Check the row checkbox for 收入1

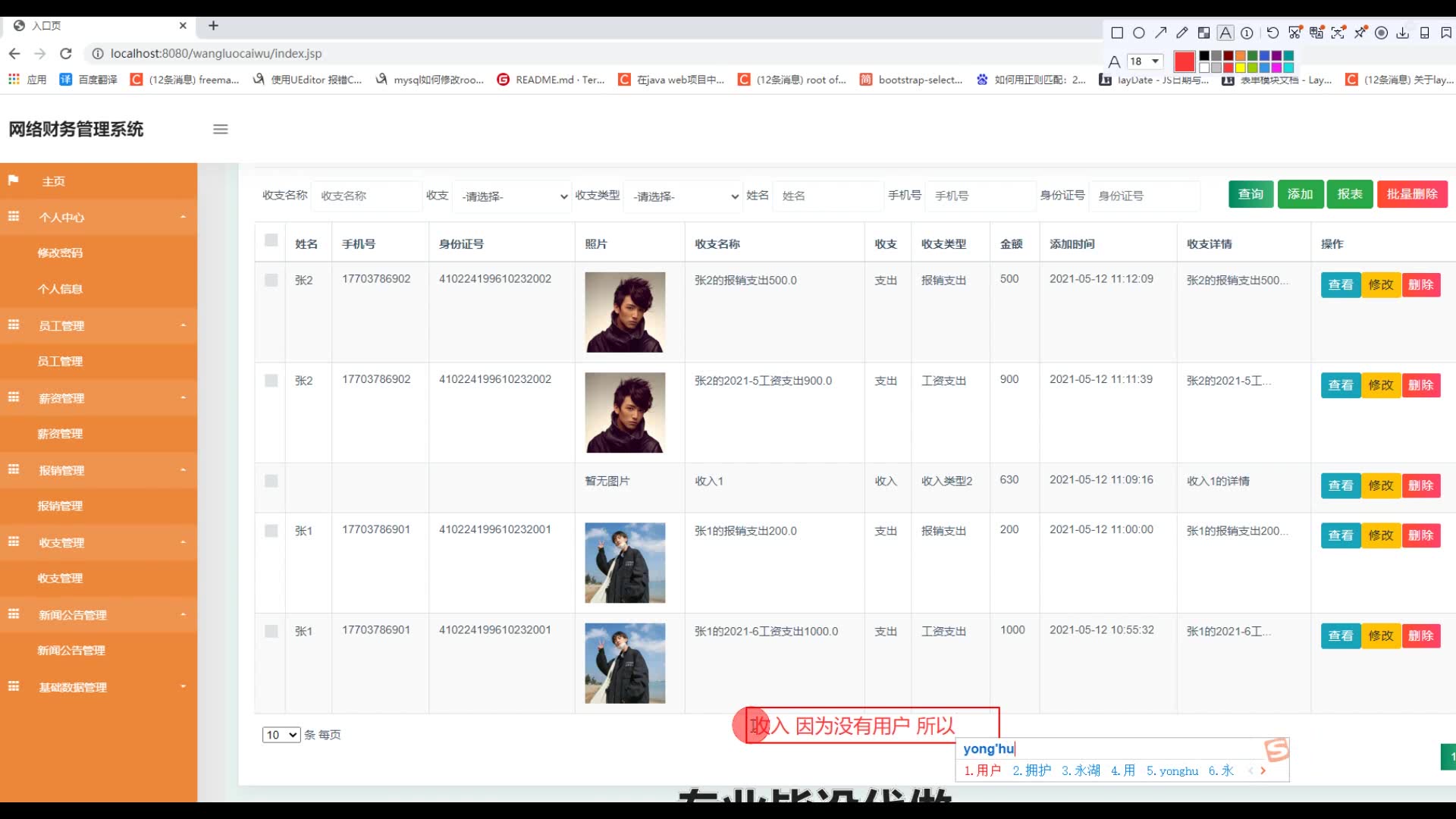point(271,481)
